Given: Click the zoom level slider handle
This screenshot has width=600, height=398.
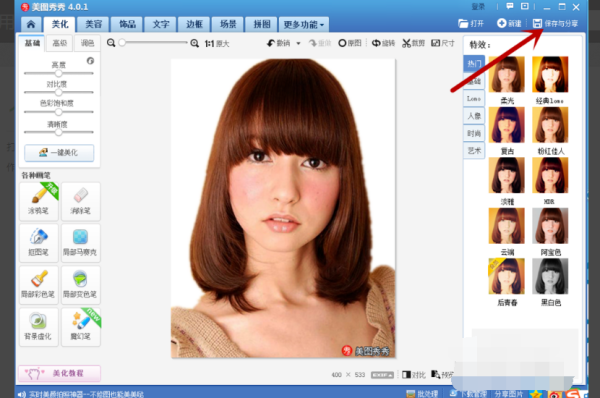Looking at the screenshot, I should pos(122,42).
